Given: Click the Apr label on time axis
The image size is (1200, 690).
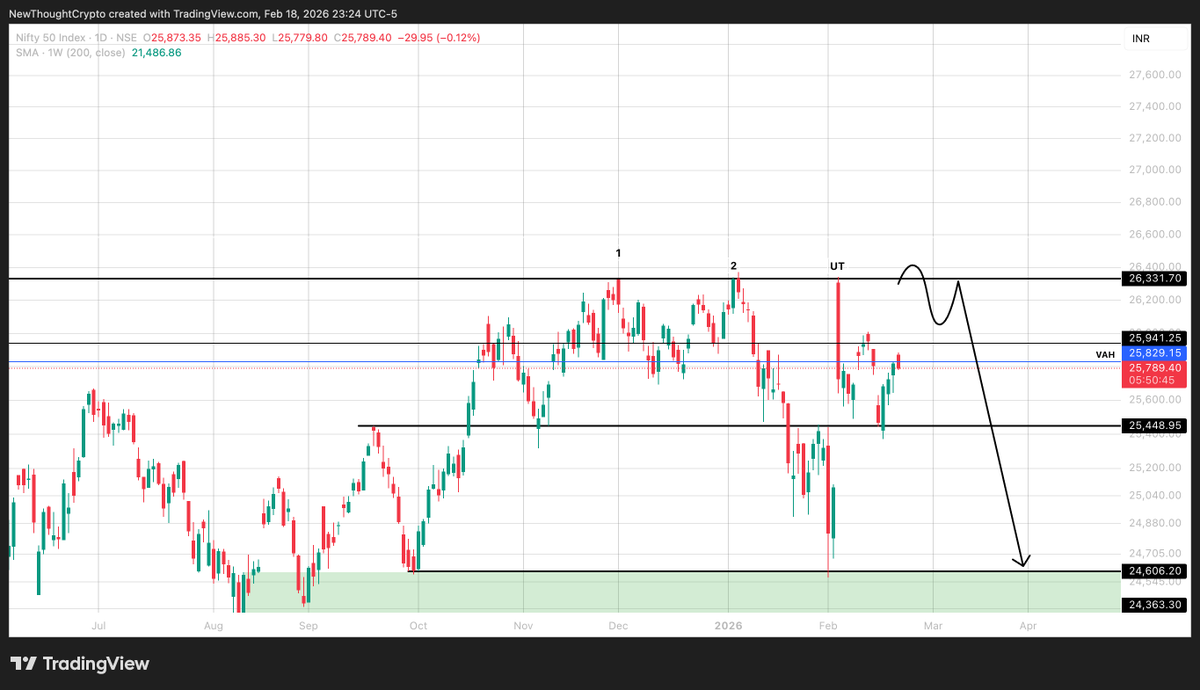Looking at the screenshot, I should pos(1027,626).
